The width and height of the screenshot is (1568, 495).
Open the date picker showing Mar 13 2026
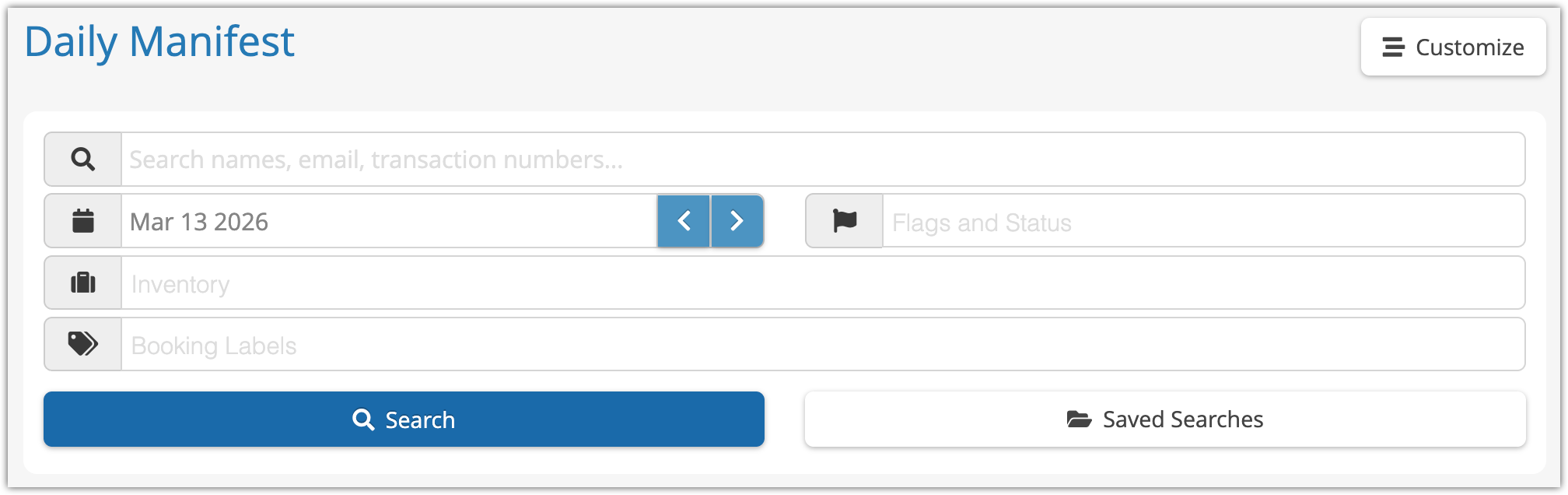point(389,222)
